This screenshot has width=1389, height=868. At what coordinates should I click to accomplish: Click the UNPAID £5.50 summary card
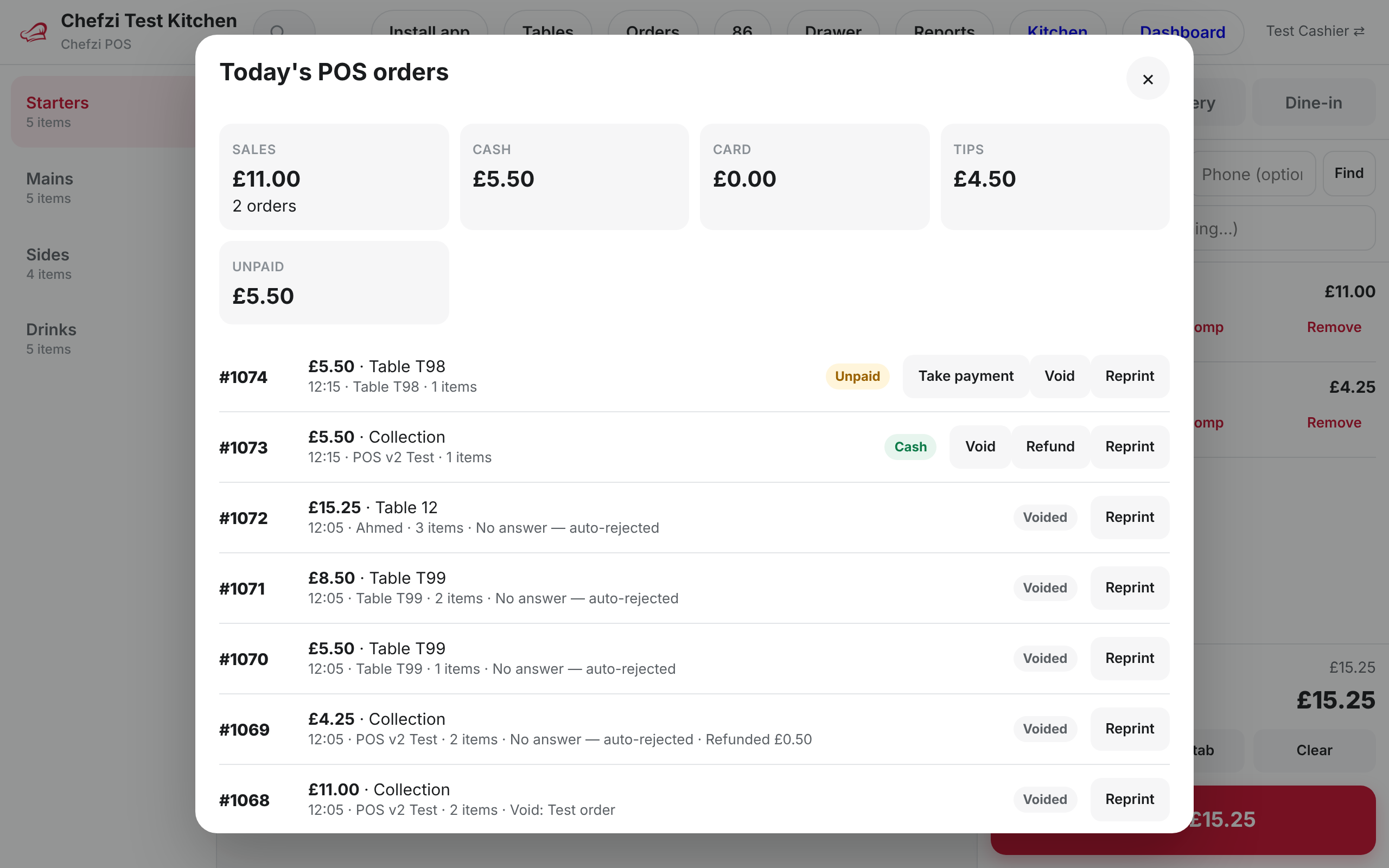pos(334,283)
